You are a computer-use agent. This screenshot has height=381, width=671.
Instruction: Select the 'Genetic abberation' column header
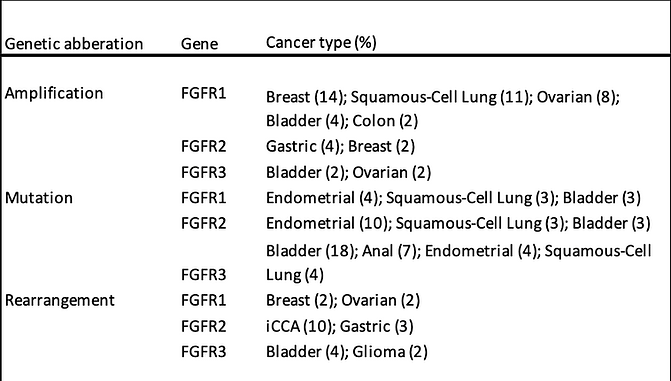click(74, 44)
